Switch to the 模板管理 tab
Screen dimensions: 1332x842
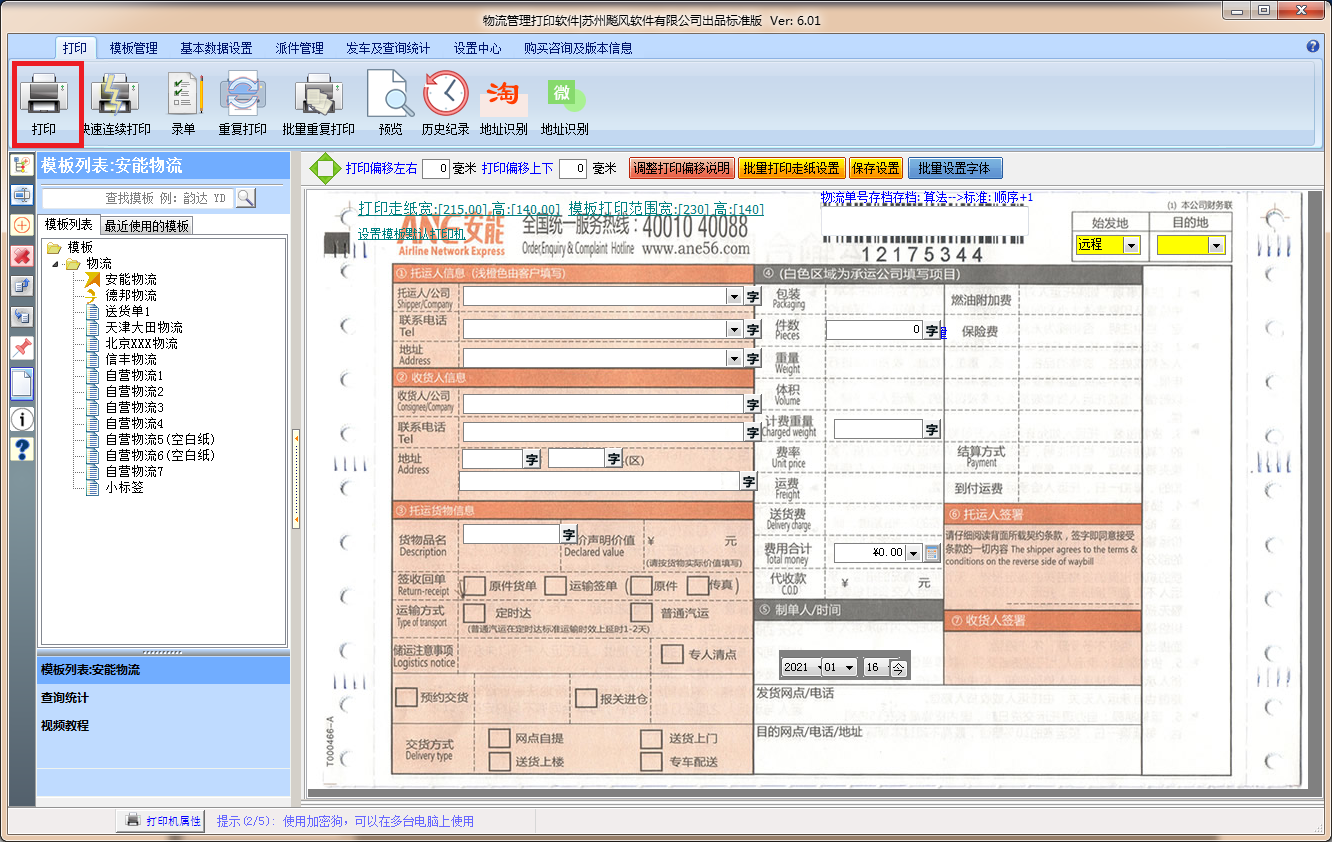pyautogui.click(x=134, y=48)
